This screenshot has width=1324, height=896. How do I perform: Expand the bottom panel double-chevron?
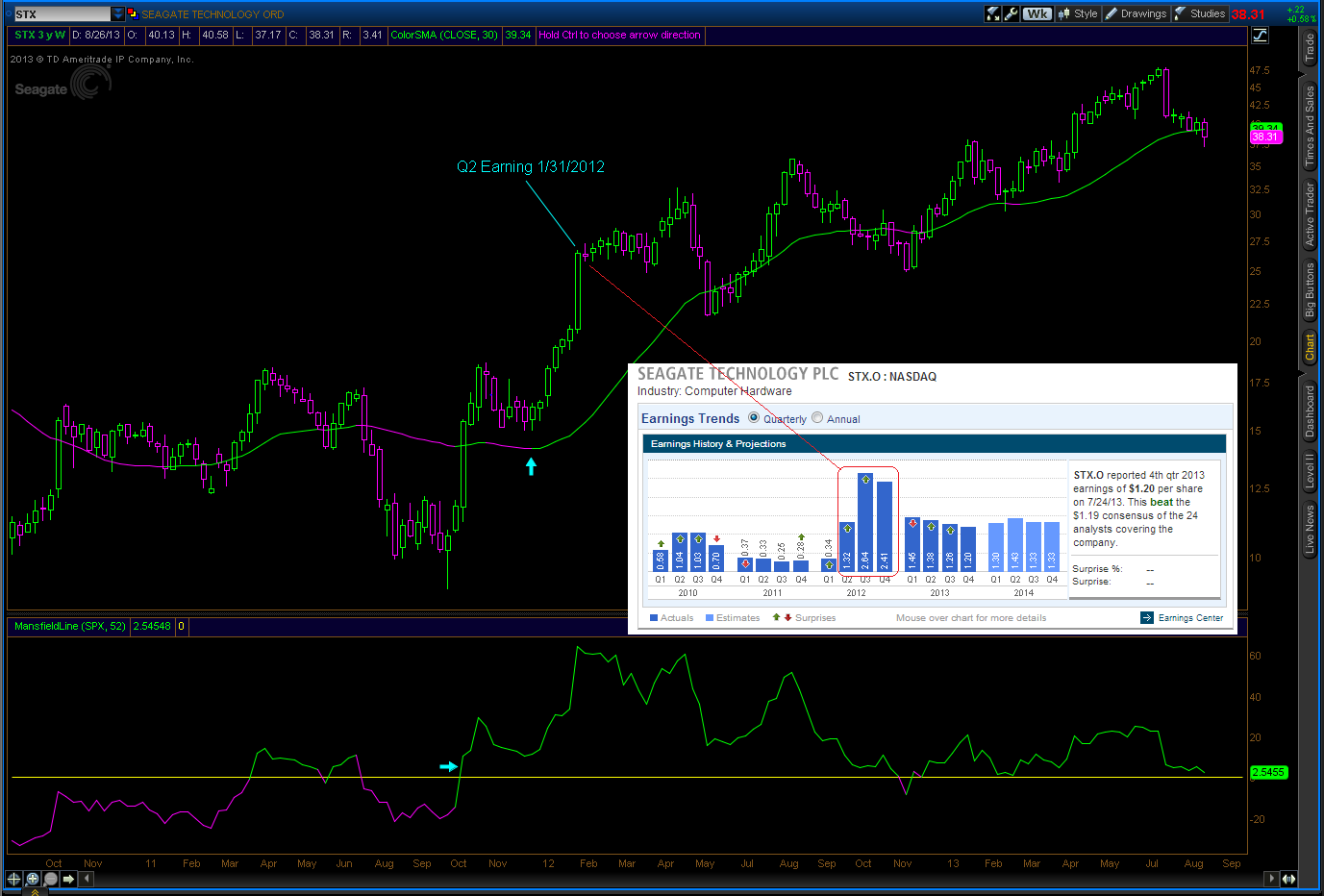pos(36,892)
